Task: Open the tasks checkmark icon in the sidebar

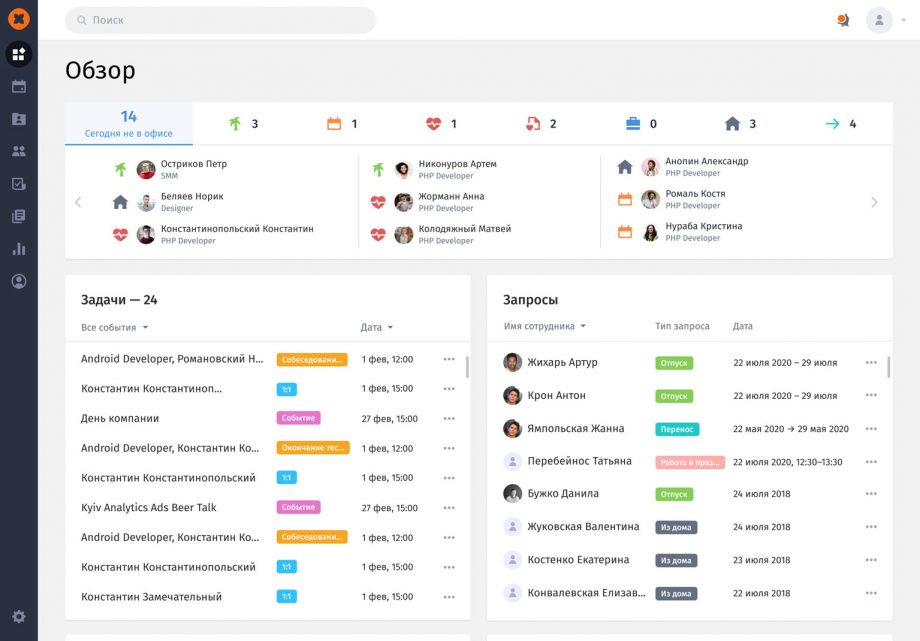Action: (x=18, y=183)
